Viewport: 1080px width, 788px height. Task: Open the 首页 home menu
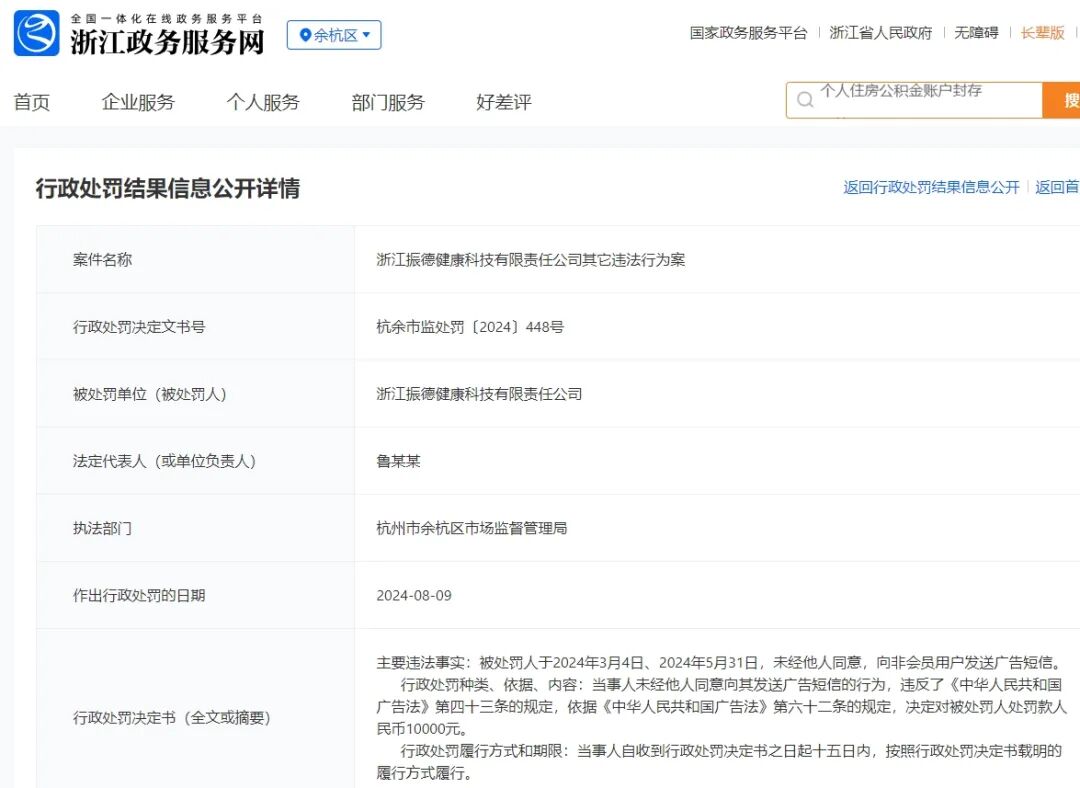(x=30, y=101)
